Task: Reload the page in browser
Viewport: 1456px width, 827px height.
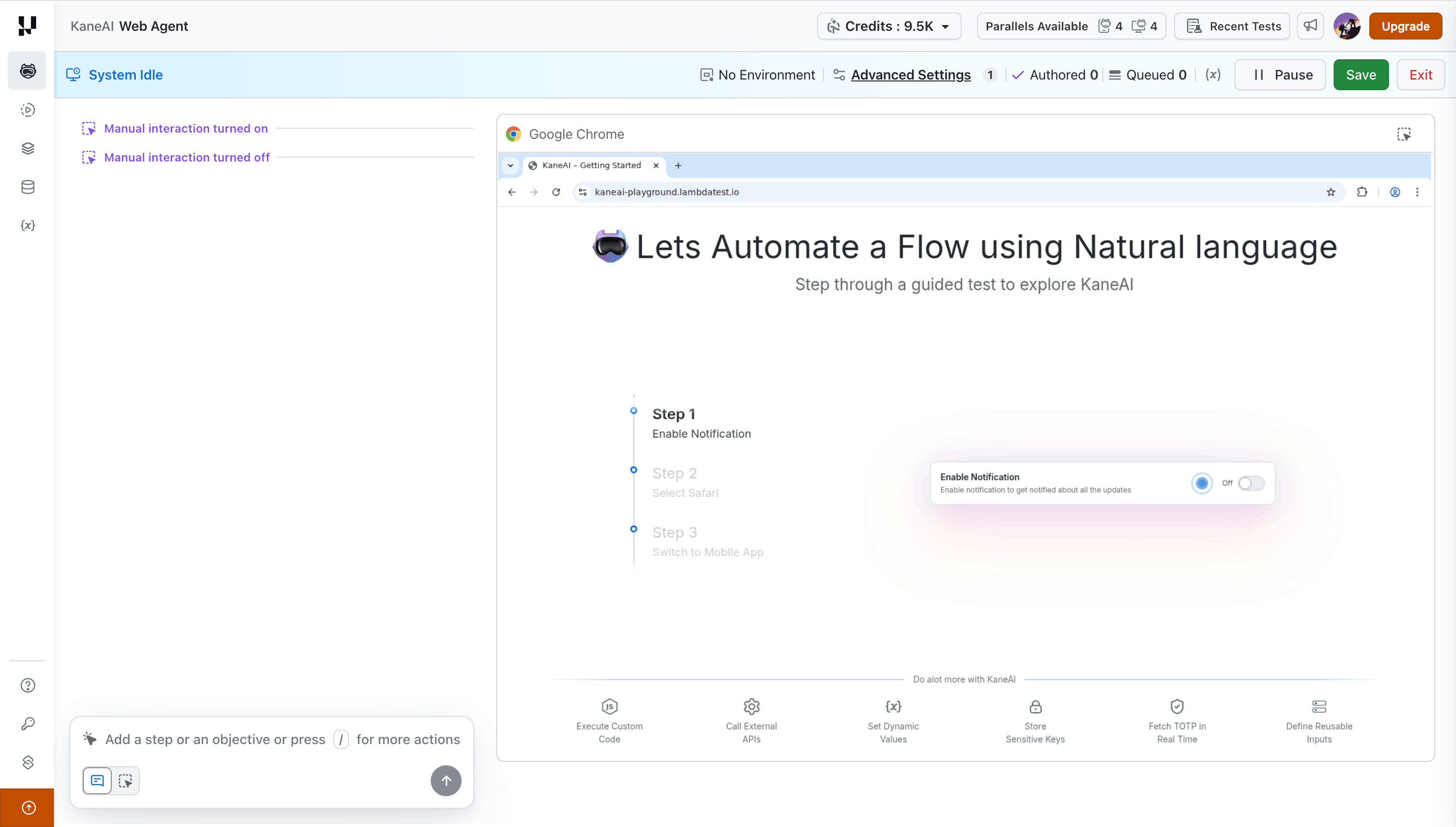Action: pos(556,192)
